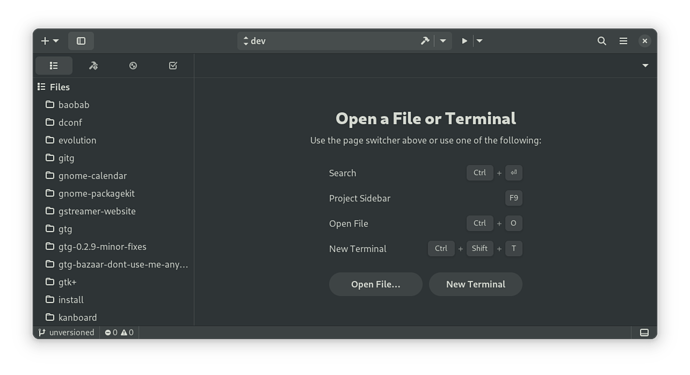This screenshot has height=375, width=690.
Task: Select the gitg folder
Action: [x=114, y=158]
